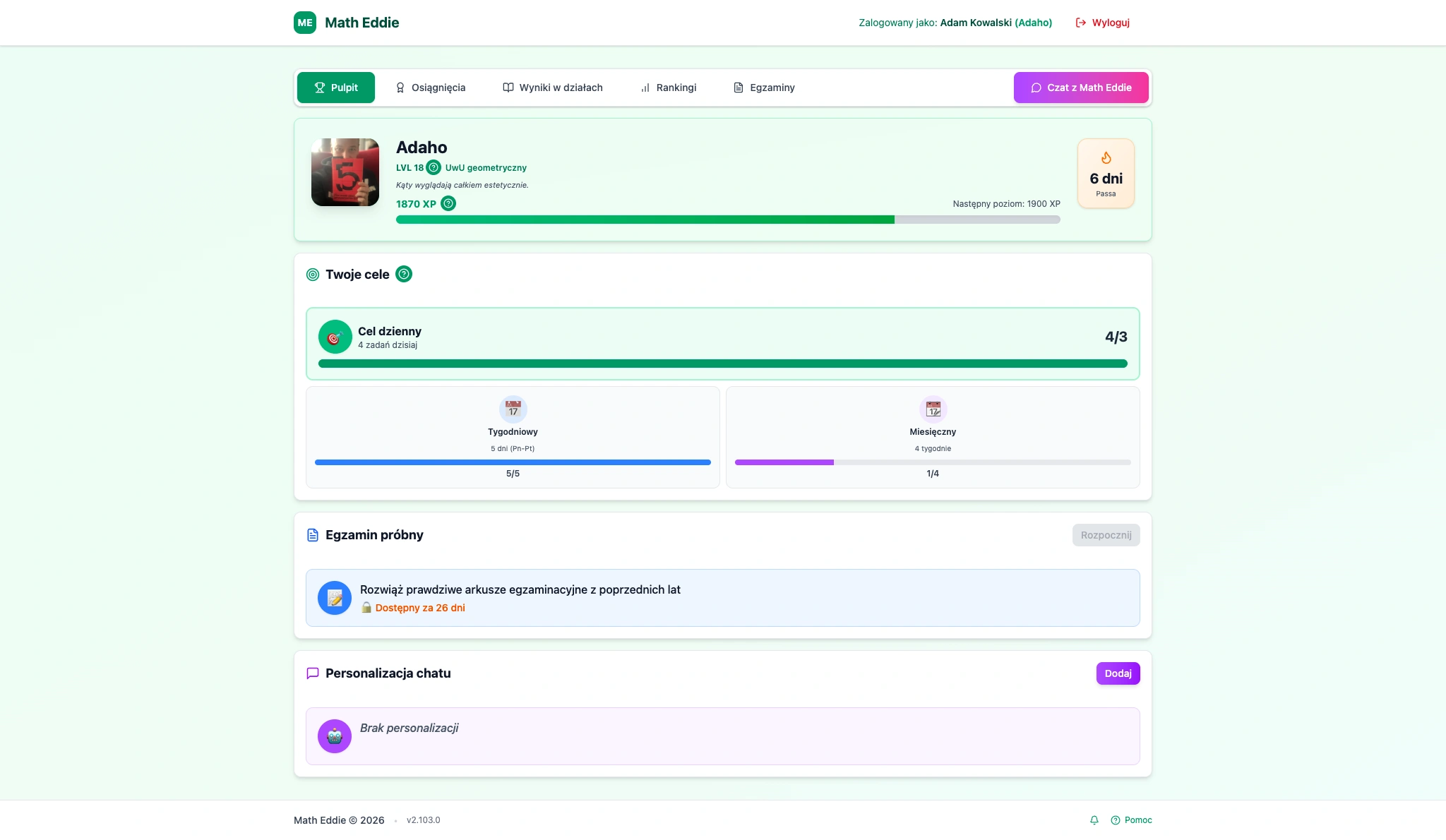Click the logout arrow icon
Screen dimensions: 1446x840
[x=1081, y=23]
